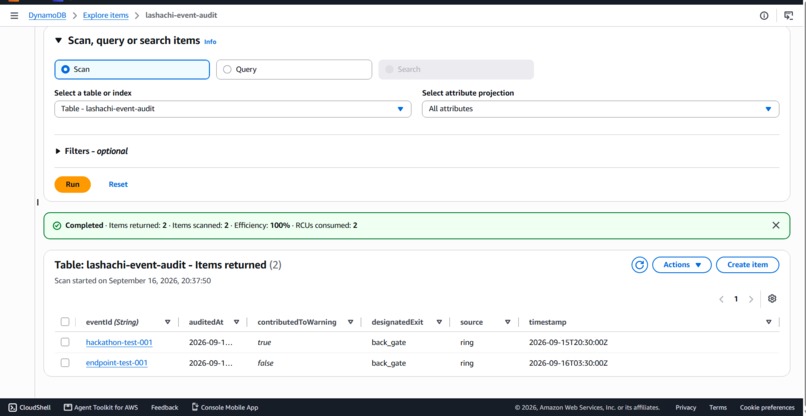The height and width of the screenshot is (416, 806).
Task: Click the lashachi-event-audit breadcrumb text
Action: pos(182,15)
